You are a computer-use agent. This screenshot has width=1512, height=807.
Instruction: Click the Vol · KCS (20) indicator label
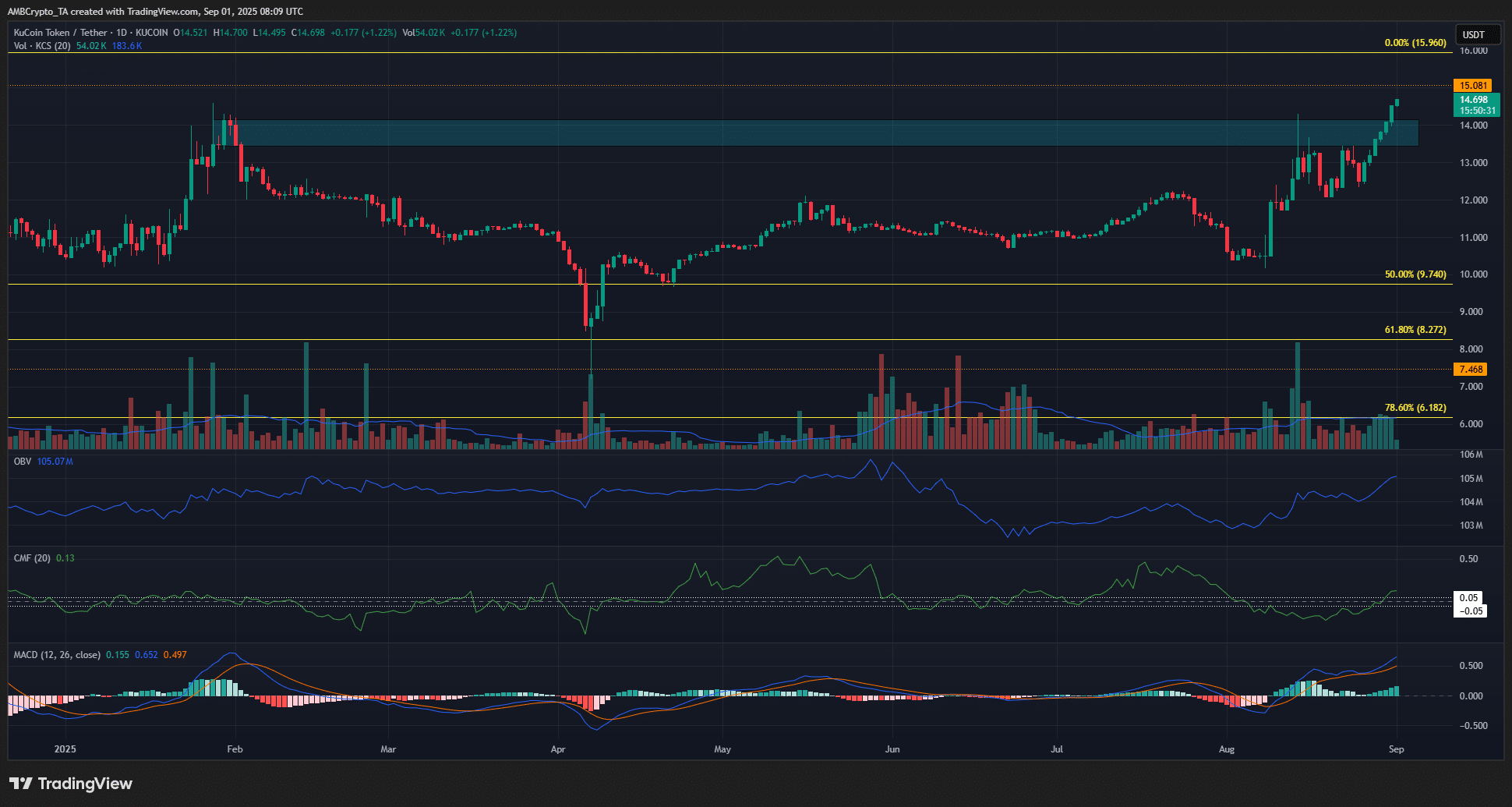pyautogui.click(x=42, y=46)
